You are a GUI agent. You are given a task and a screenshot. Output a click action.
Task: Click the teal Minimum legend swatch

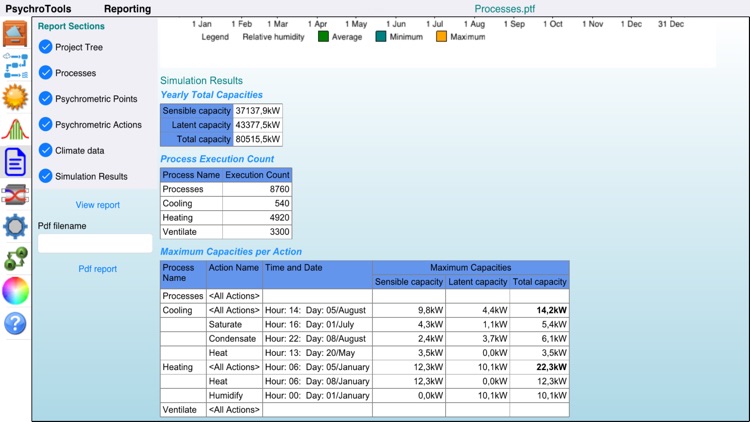point(381,37)
